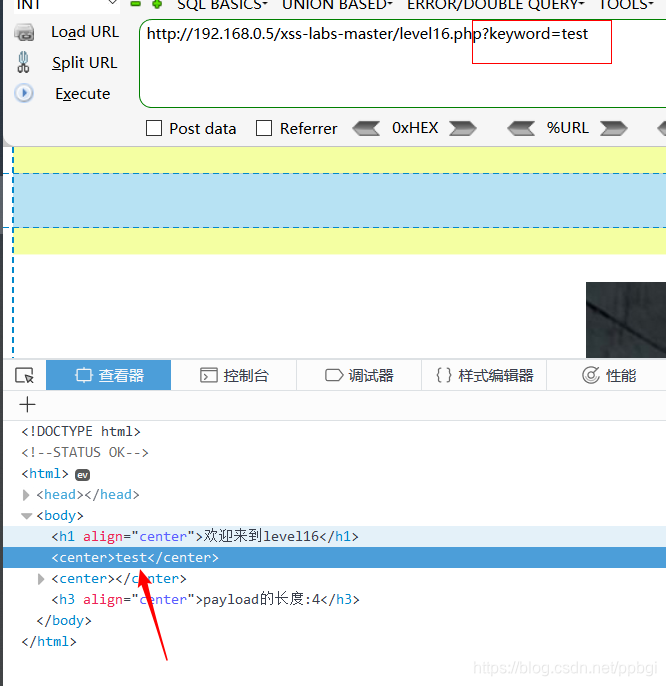Click the Split URL button label
This screenshot has width=666, height=686.
(84, 63)
